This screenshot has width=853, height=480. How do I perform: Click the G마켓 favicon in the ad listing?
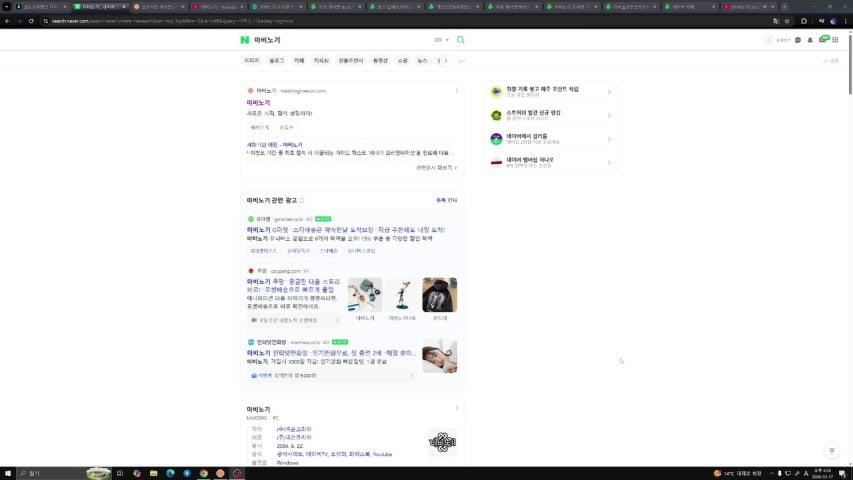251,219
